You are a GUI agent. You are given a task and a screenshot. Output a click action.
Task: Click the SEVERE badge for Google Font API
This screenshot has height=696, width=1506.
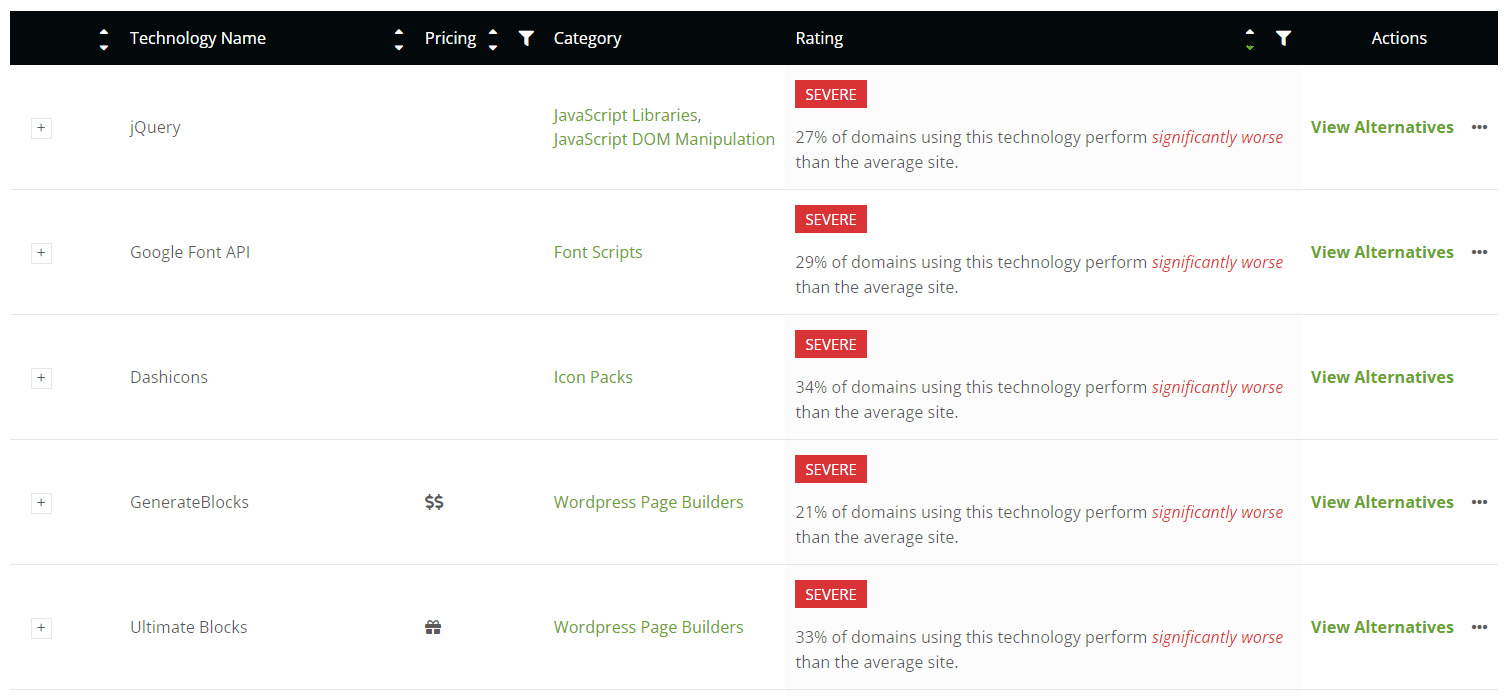pyautogui.click(x=831, y=219)
